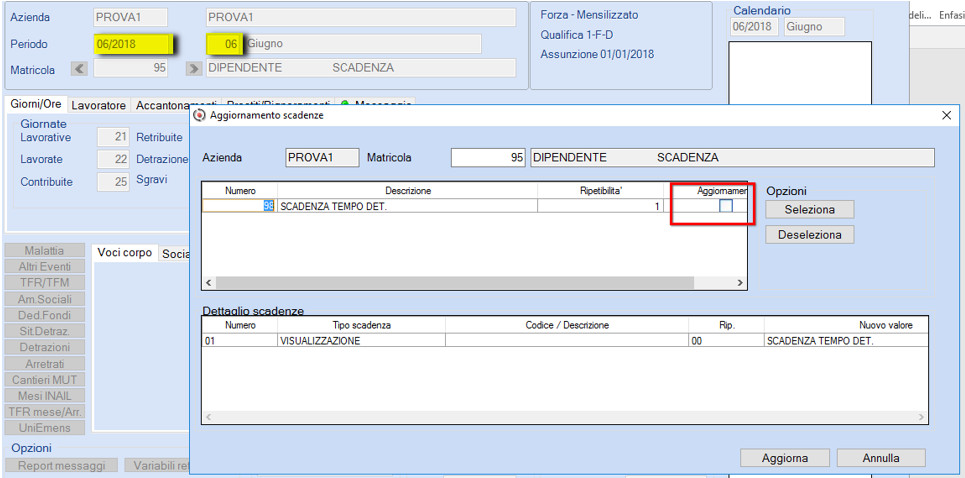
Task: Click the Nuovo valore cell SCADENZA TEMPO DET.
Action: (846, 341)
